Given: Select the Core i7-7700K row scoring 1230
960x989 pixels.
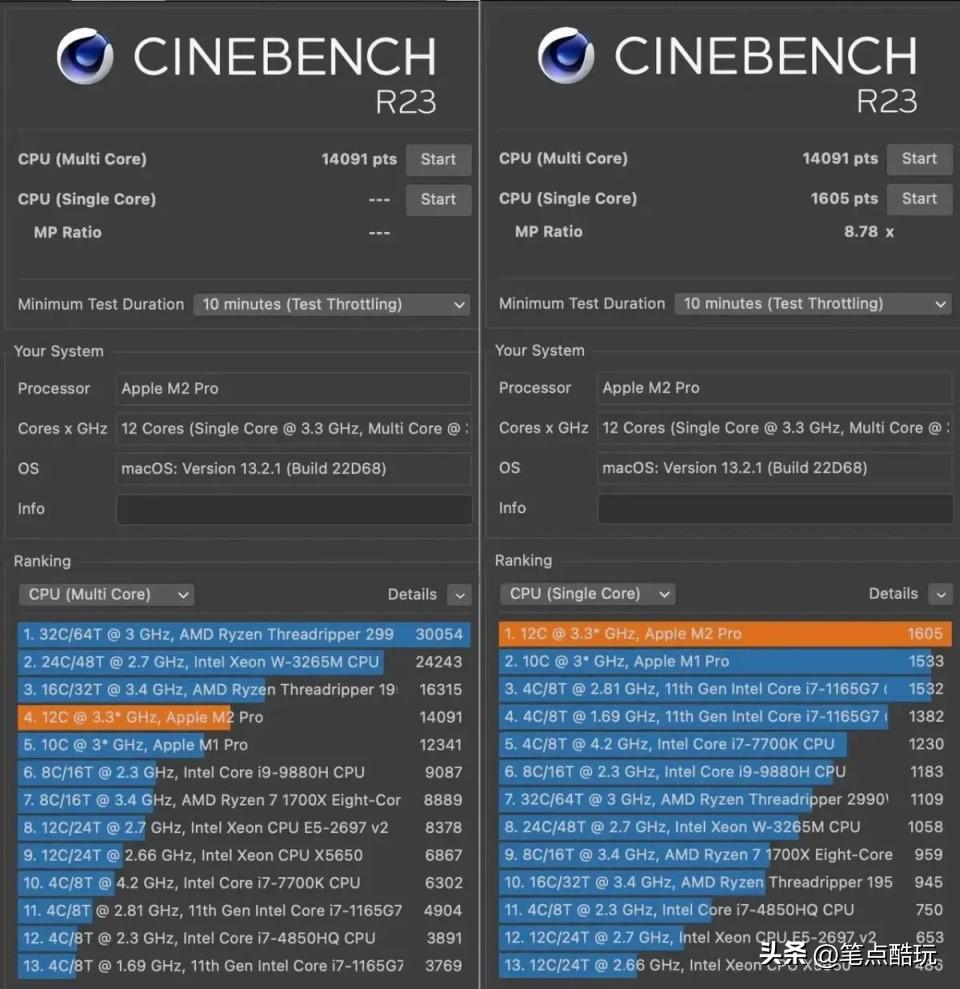Looking at the screenshot, I should click(725, 744).
